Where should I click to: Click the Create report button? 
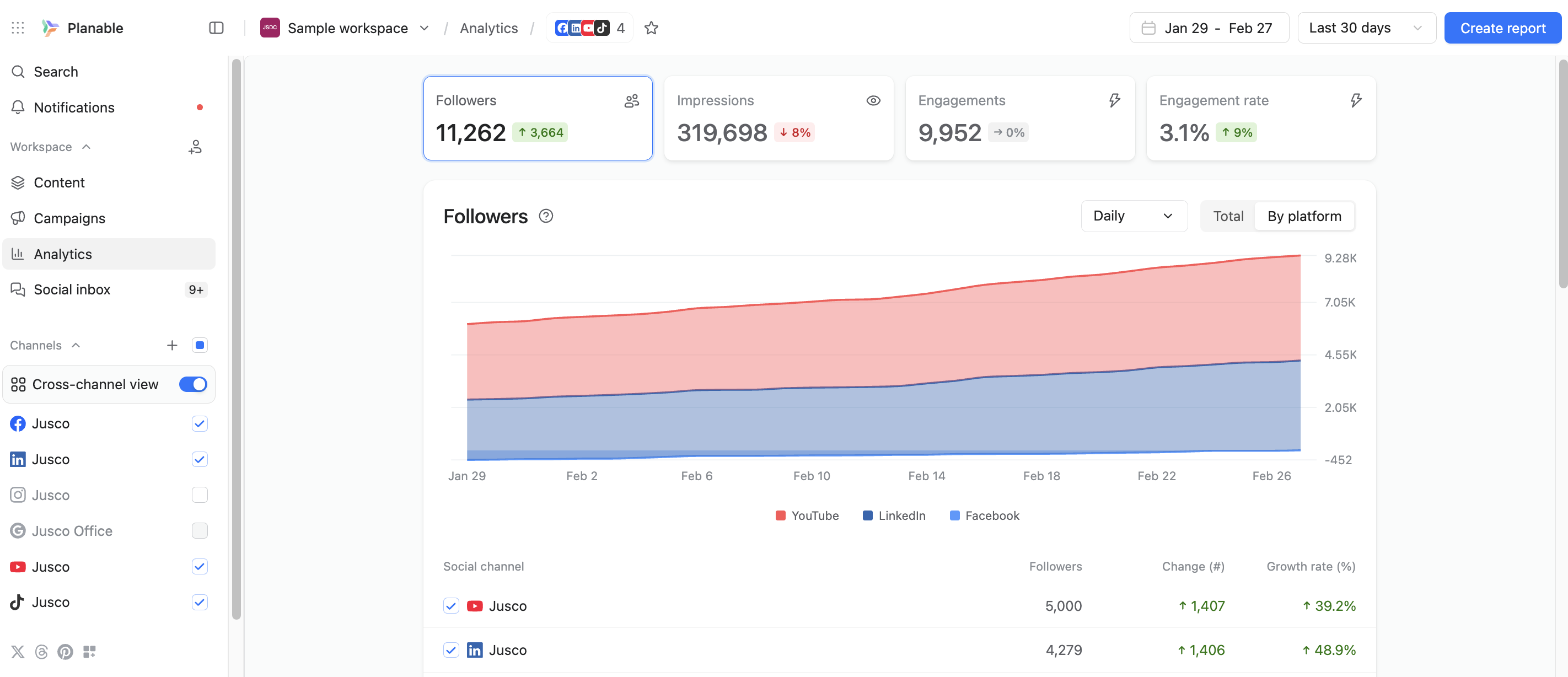(1502, 28)
